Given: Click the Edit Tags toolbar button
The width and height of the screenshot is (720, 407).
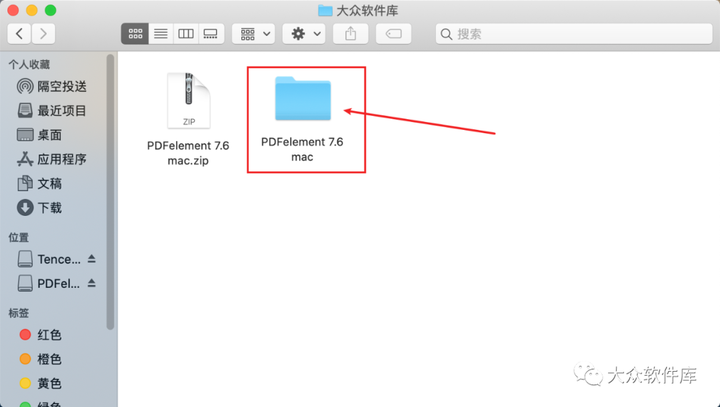Looking at the screenshot, I should (394, 34).
